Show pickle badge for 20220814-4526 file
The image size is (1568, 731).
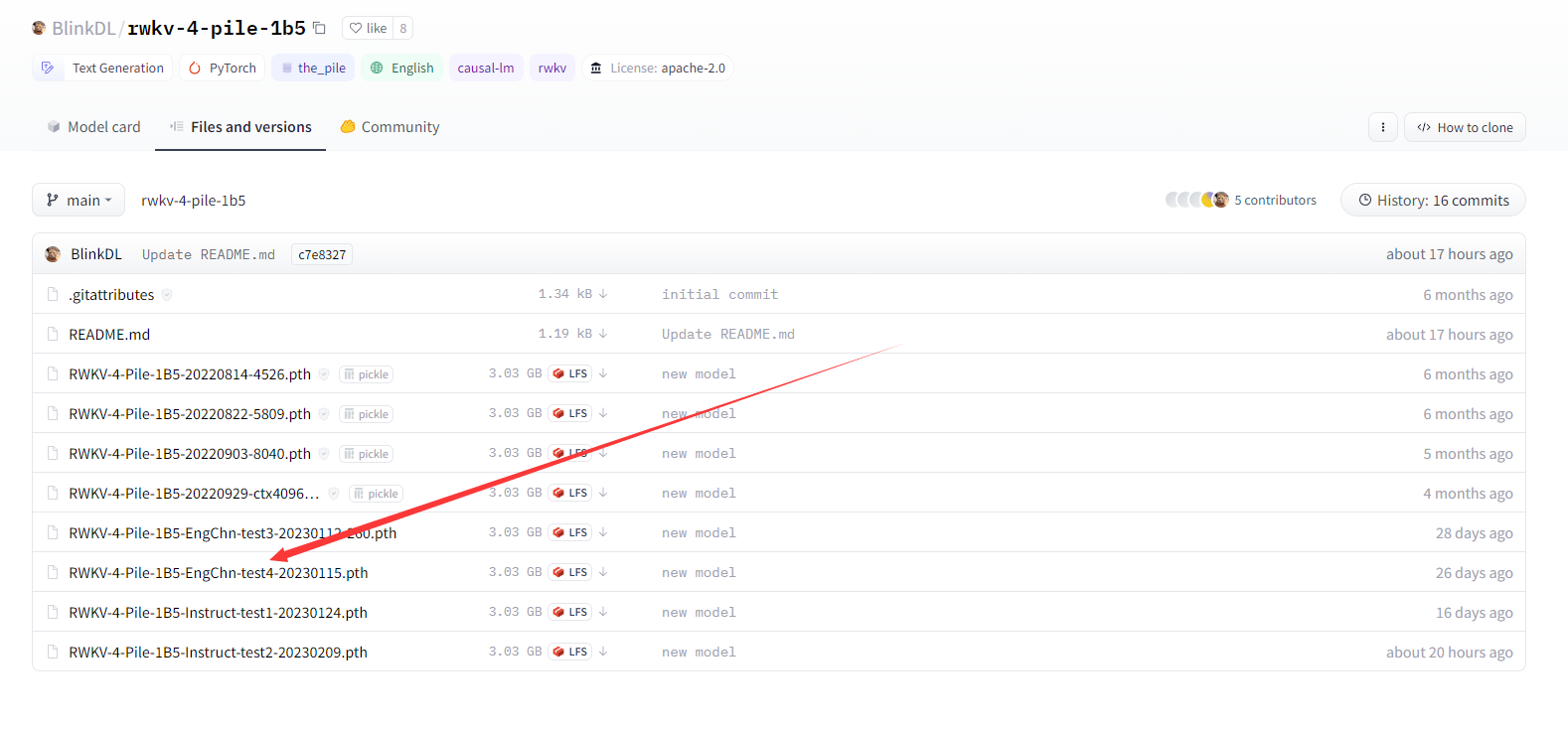pos(367,374)
